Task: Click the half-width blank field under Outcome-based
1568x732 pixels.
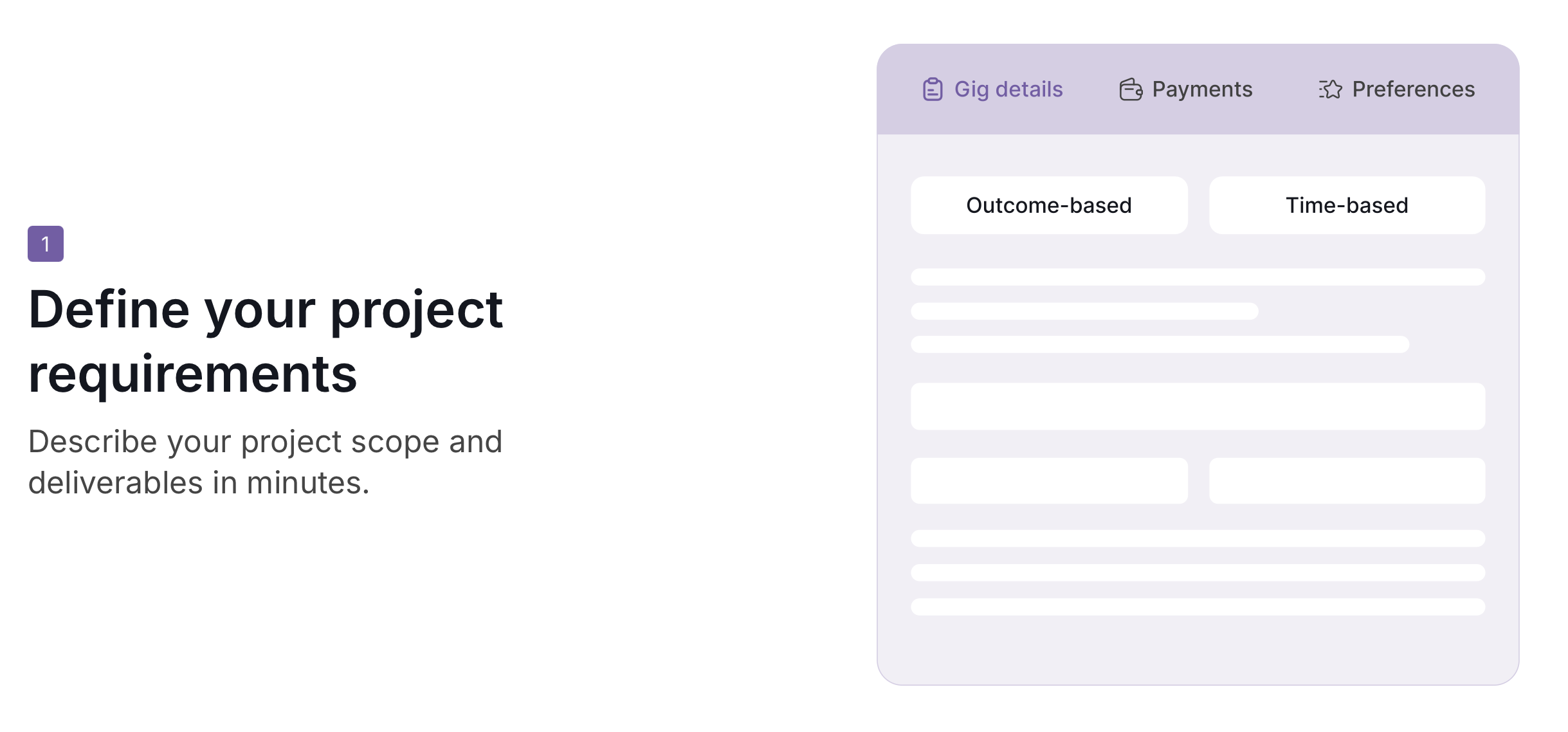Action: [1048, 480]
